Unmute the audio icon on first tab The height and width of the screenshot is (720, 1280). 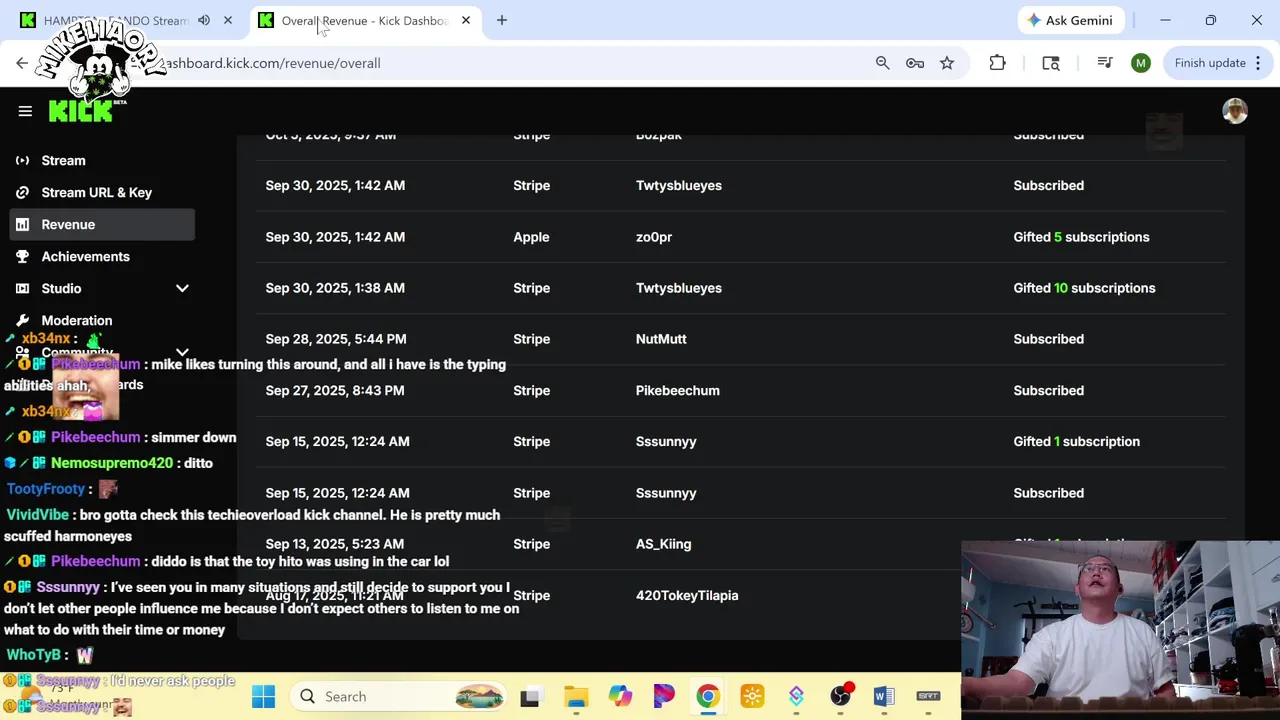(x=204, y=20)
